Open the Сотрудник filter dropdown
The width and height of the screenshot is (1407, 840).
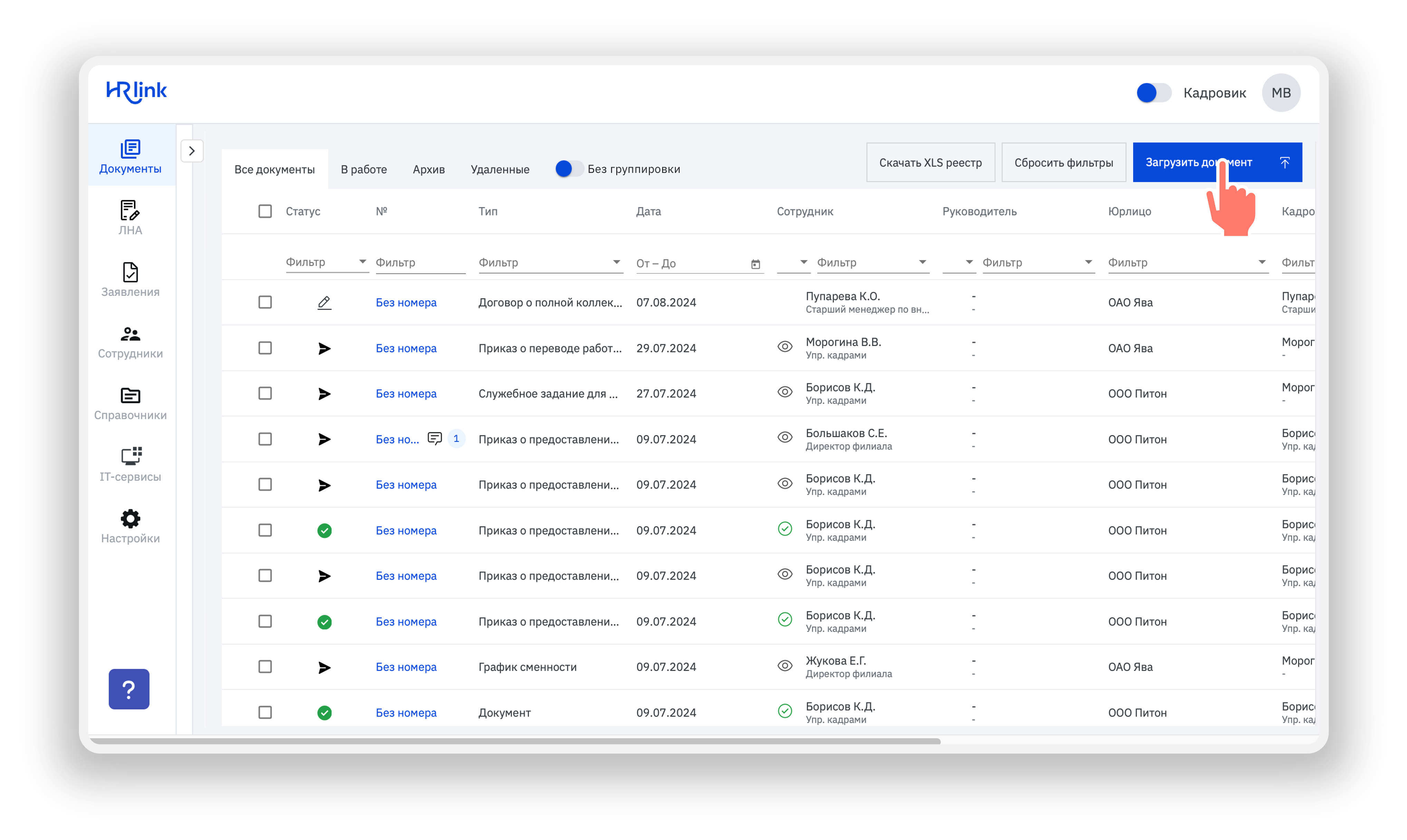click(872, 263)
